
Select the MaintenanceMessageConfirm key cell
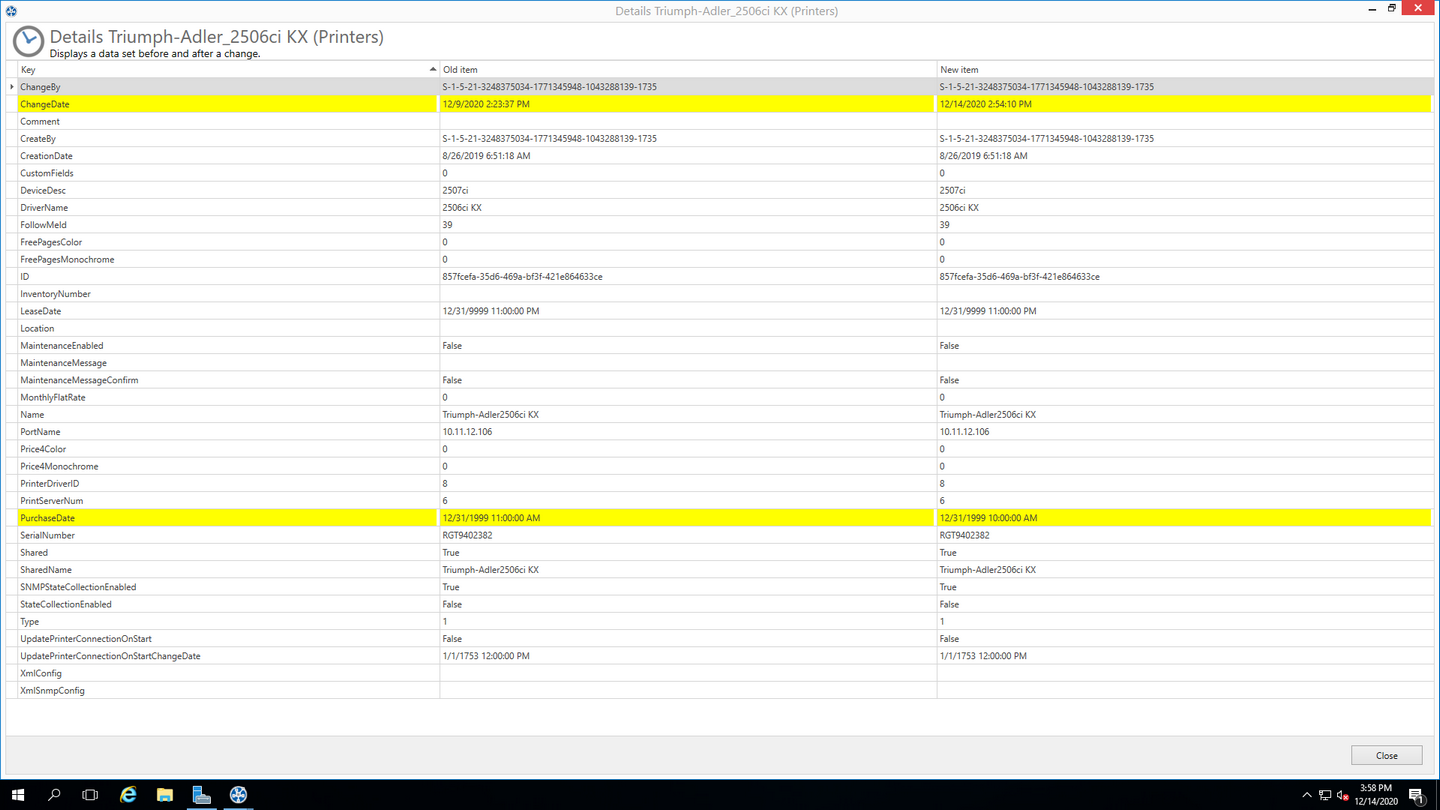coord(228,380)
